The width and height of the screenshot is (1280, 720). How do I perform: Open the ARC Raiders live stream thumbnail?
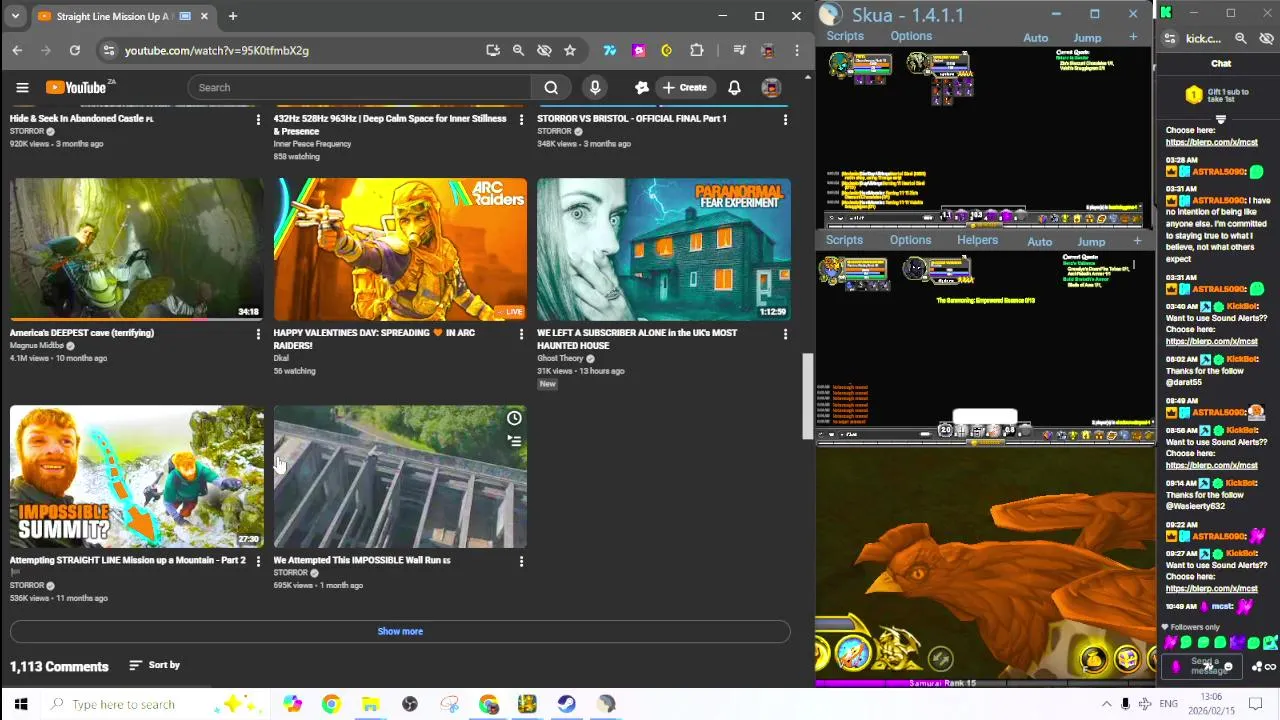(x=400, y=249)
